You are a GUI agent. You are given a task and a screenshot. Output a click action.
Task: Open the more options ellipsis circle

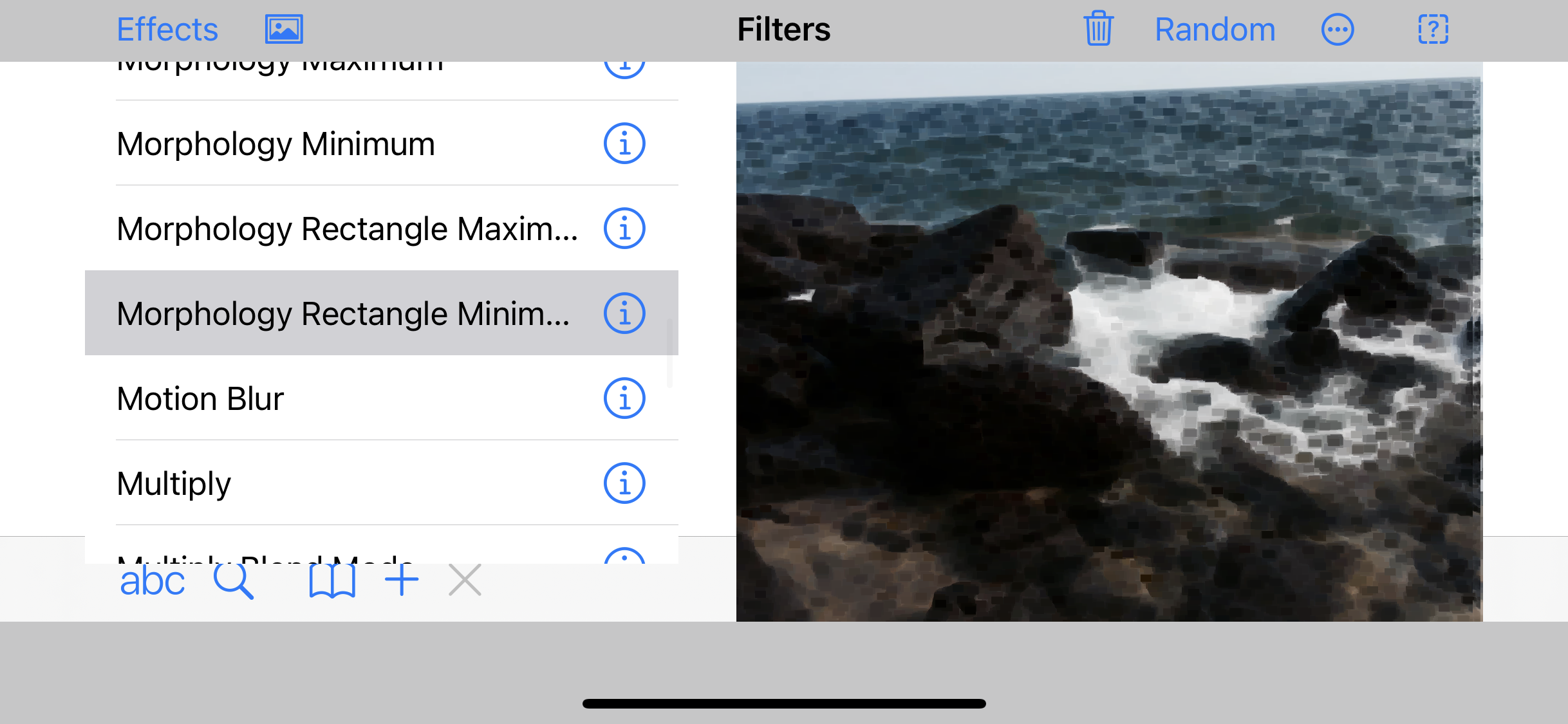1338,30
